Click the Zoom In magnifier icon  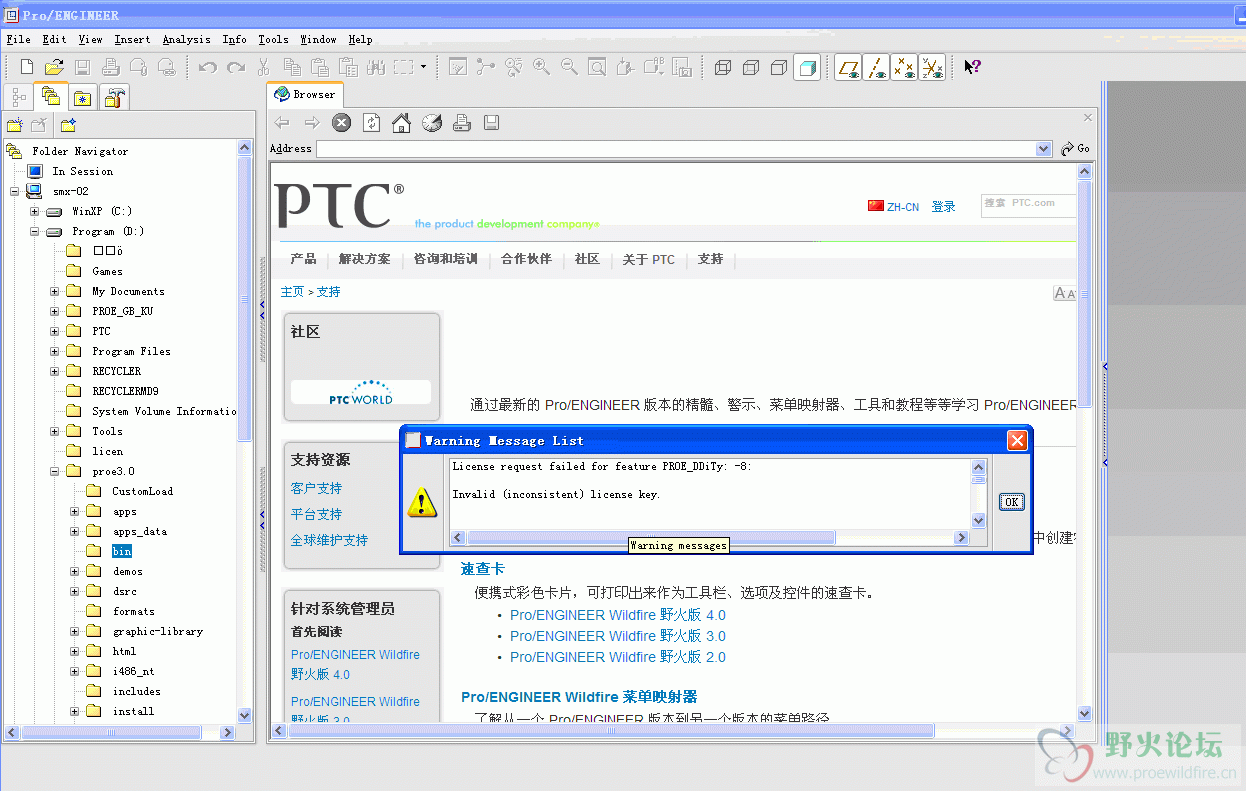click(541, 67)
